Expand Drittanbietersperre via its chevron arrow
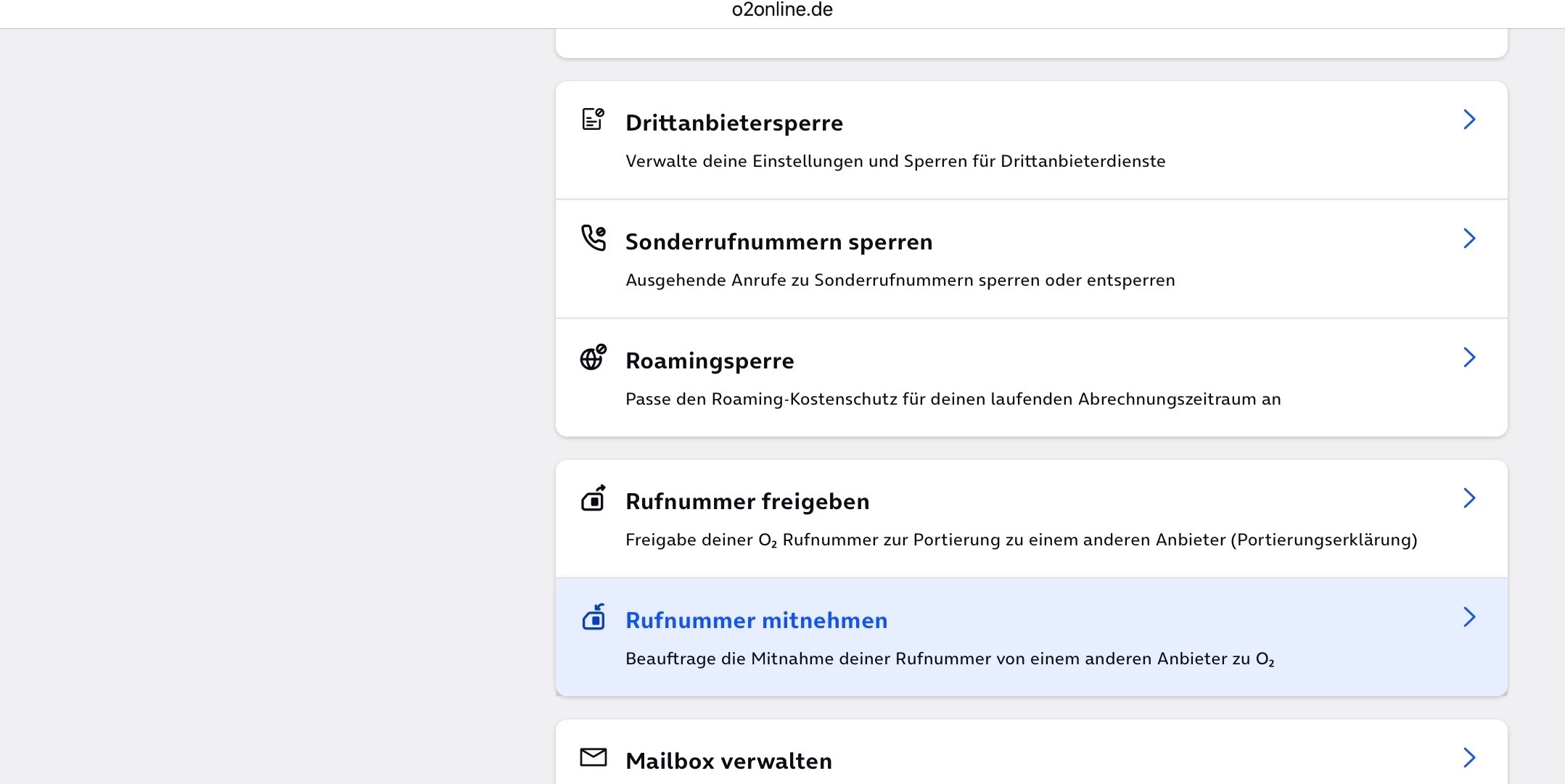The height and width of the screenshot is (784, 1565). coord(1469,120)
